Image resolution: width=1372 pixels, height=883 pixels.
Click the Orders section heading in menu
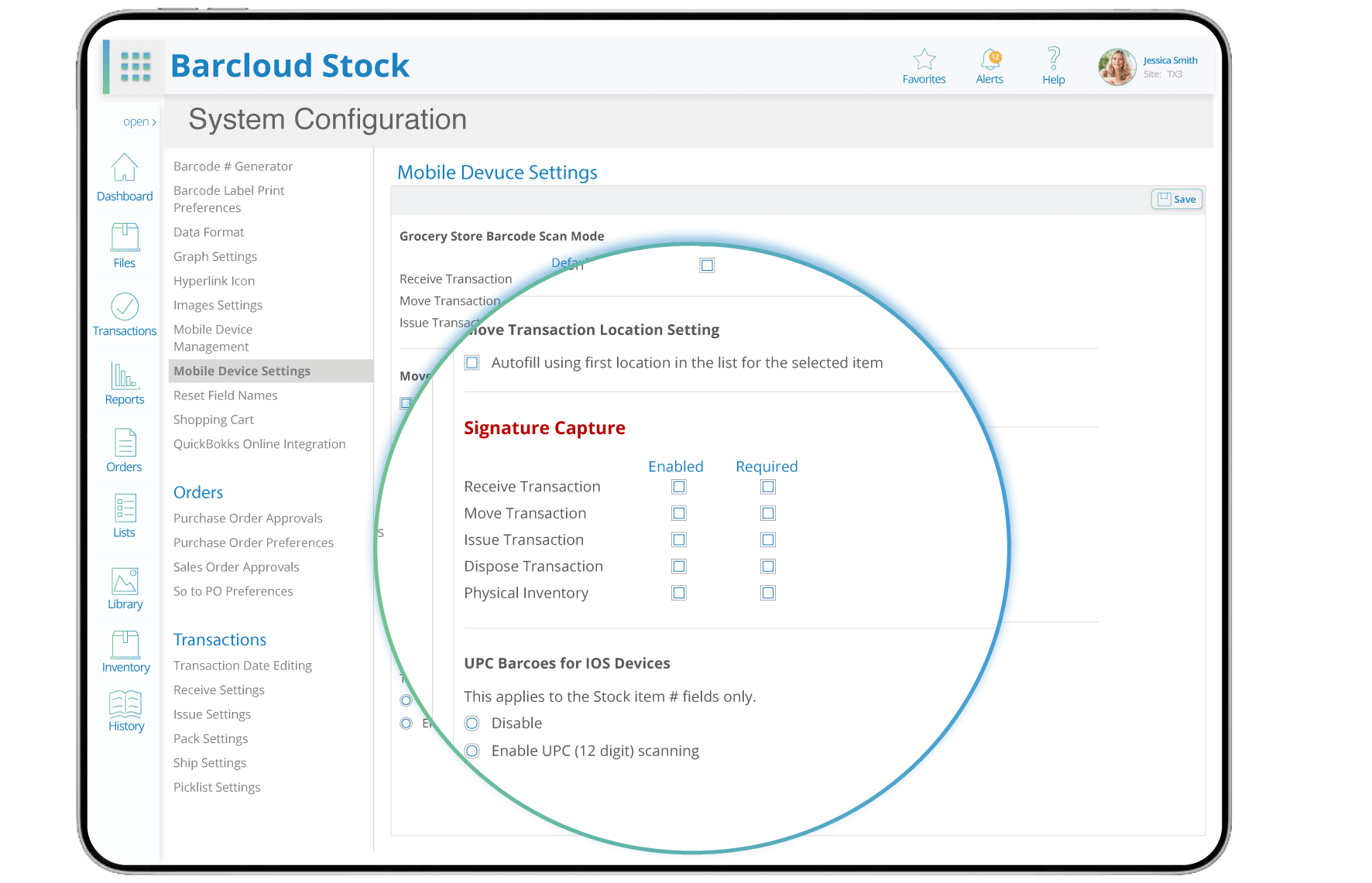click(198, 492)
